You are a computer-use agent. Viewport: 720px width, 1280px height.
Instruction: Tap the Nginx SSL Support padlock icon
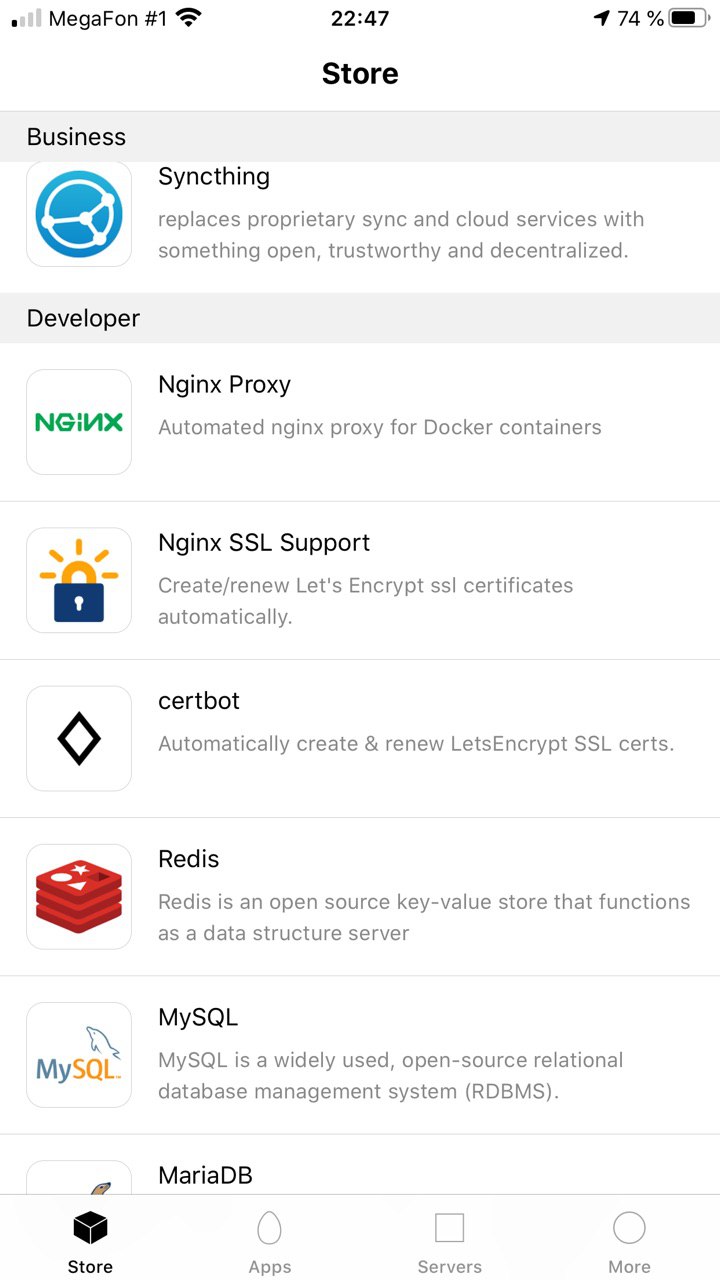79,580
